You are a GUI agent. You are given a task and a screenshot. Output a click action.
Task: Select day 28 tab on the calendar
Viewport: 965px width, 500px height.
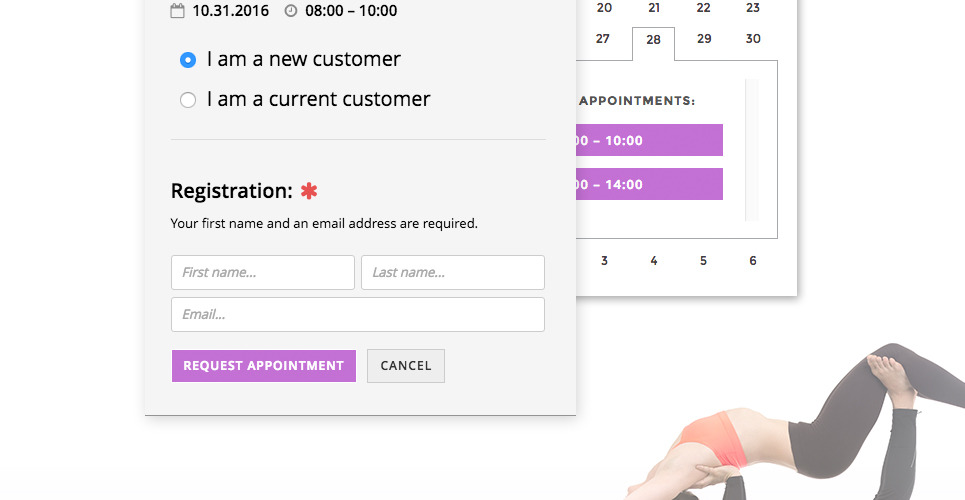tap(654, 40)
